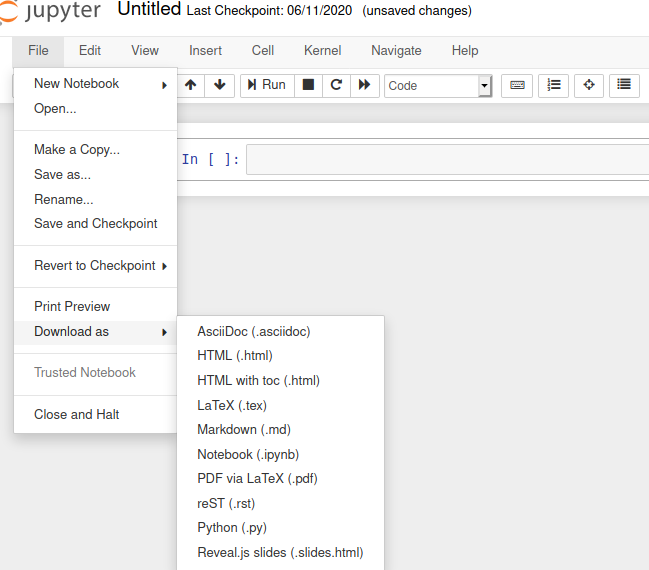The image size is (649, 570).
Task: Download as HTML (.html)
Action: (281, 356)
